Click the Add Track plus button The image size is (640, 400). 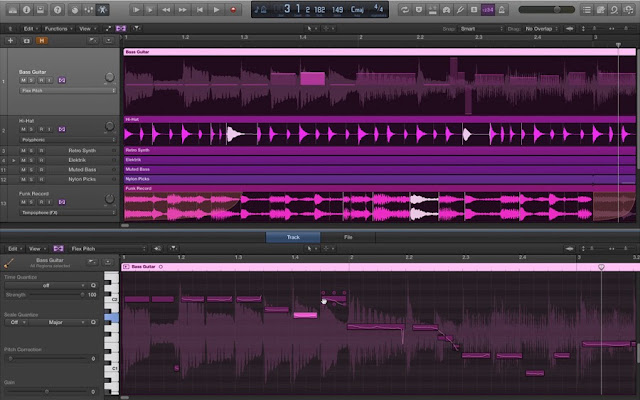[x=11, y=40]
